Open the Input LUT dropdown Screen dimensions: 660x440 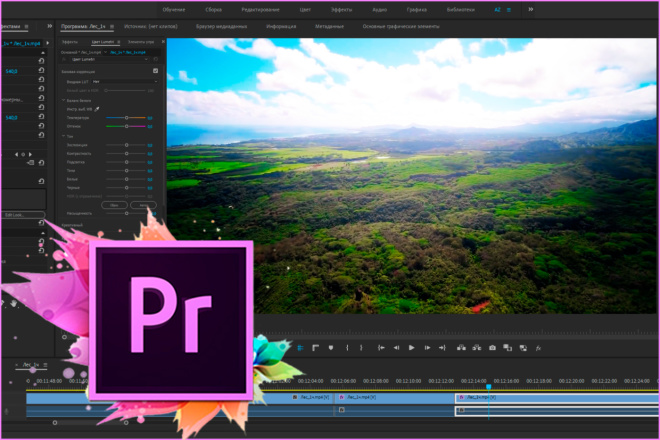(x=125, y=82)
